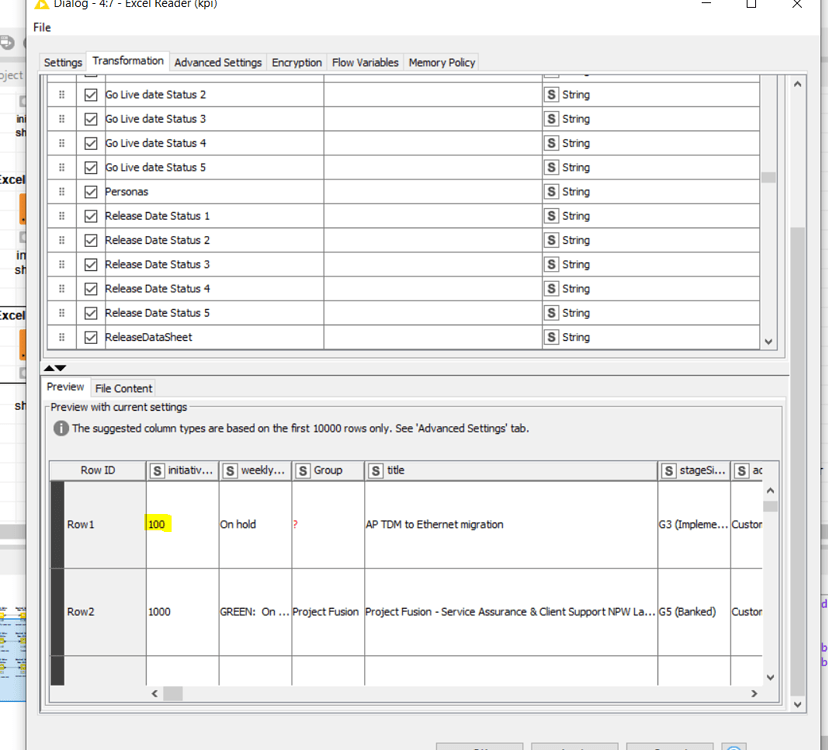Click the drag handle beside Release Date Status 5

tap(62, 312)
